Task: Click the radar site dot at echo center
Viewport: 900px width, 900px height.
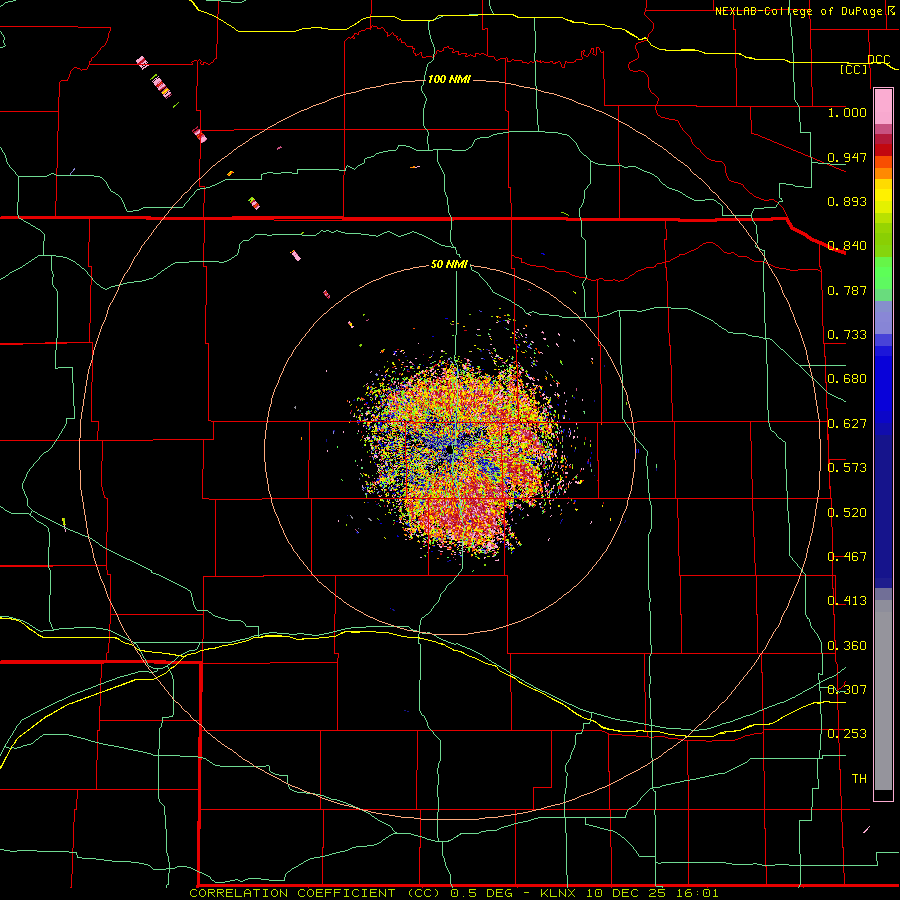Action: [x=449, y=450]
